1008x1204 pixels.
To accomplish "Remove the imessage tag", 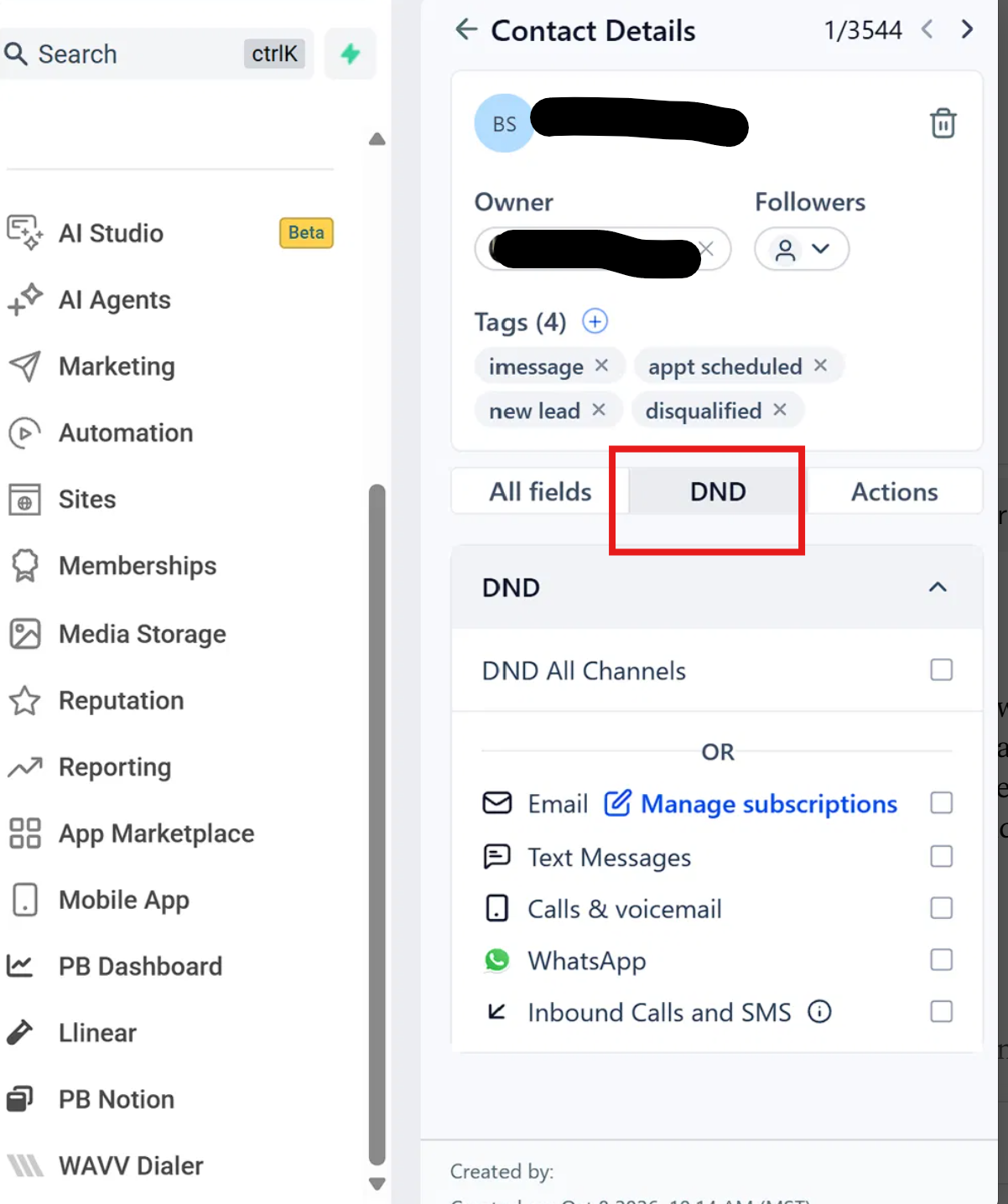I will [601, 366].
